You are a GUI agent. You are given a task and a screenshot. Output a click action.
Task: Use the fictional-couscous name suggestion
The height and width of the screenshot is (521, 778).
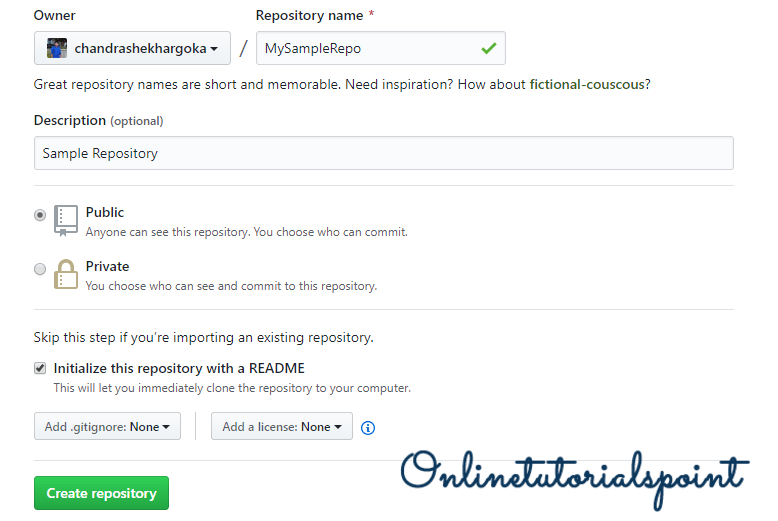click(587, 84)
